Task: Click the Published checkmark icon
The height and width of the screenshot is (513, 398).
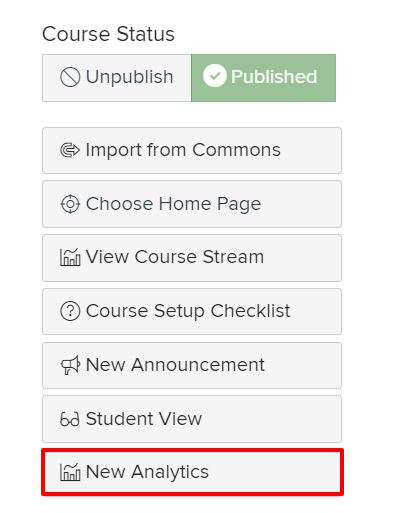Action: tap(215, 76)
